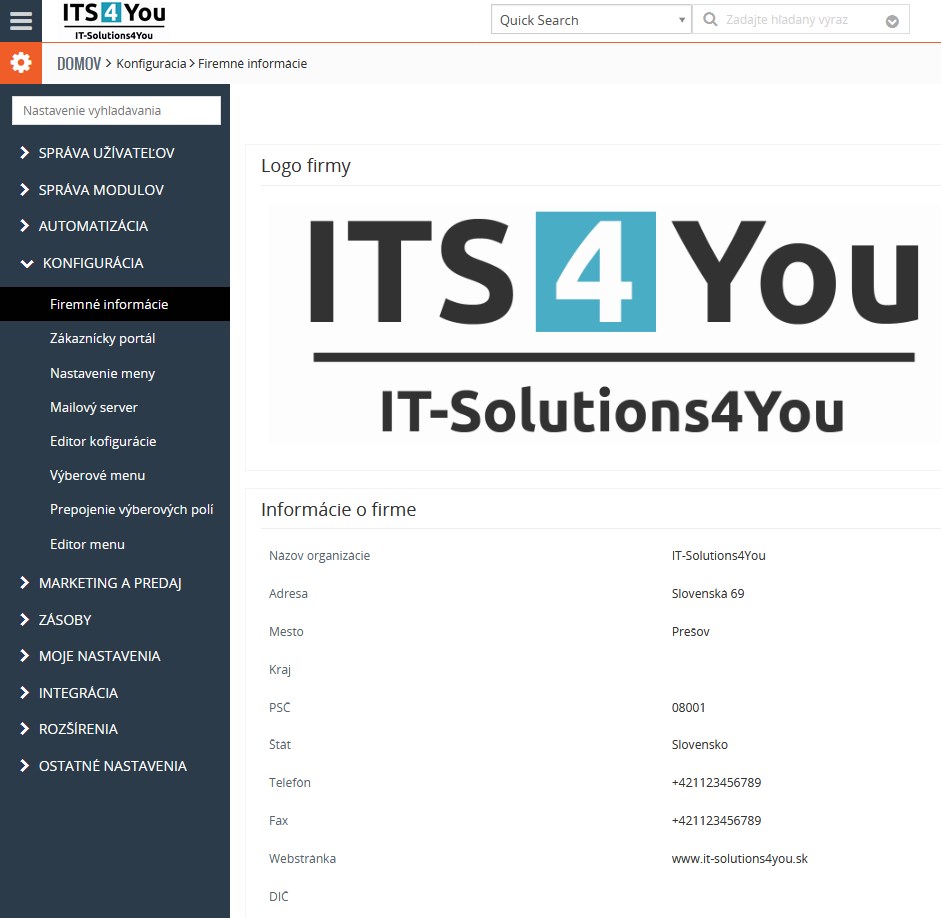941x918 pixels.
Task: Click the Adresa label
Action: pyautogui.click(x=288, y=593)
